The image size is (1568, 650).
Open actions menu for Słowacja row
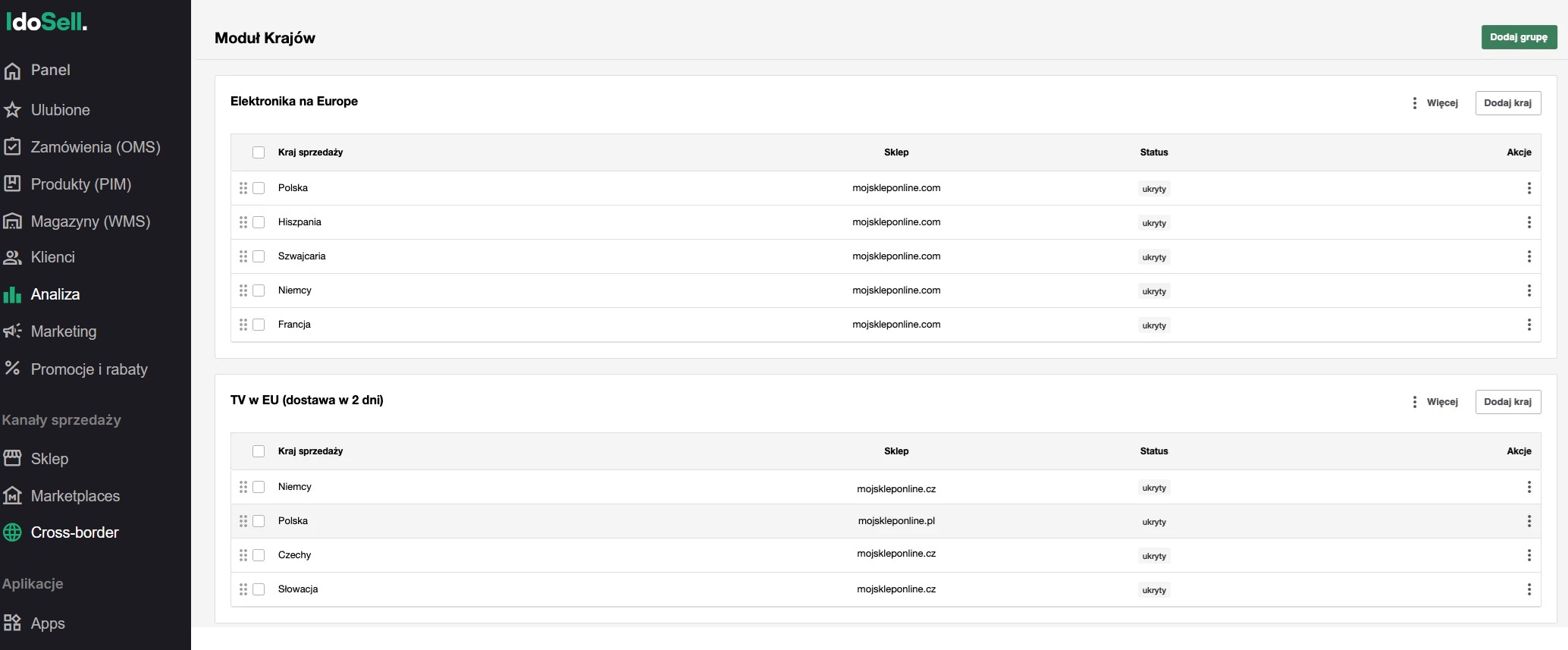tap(1529, 589)
